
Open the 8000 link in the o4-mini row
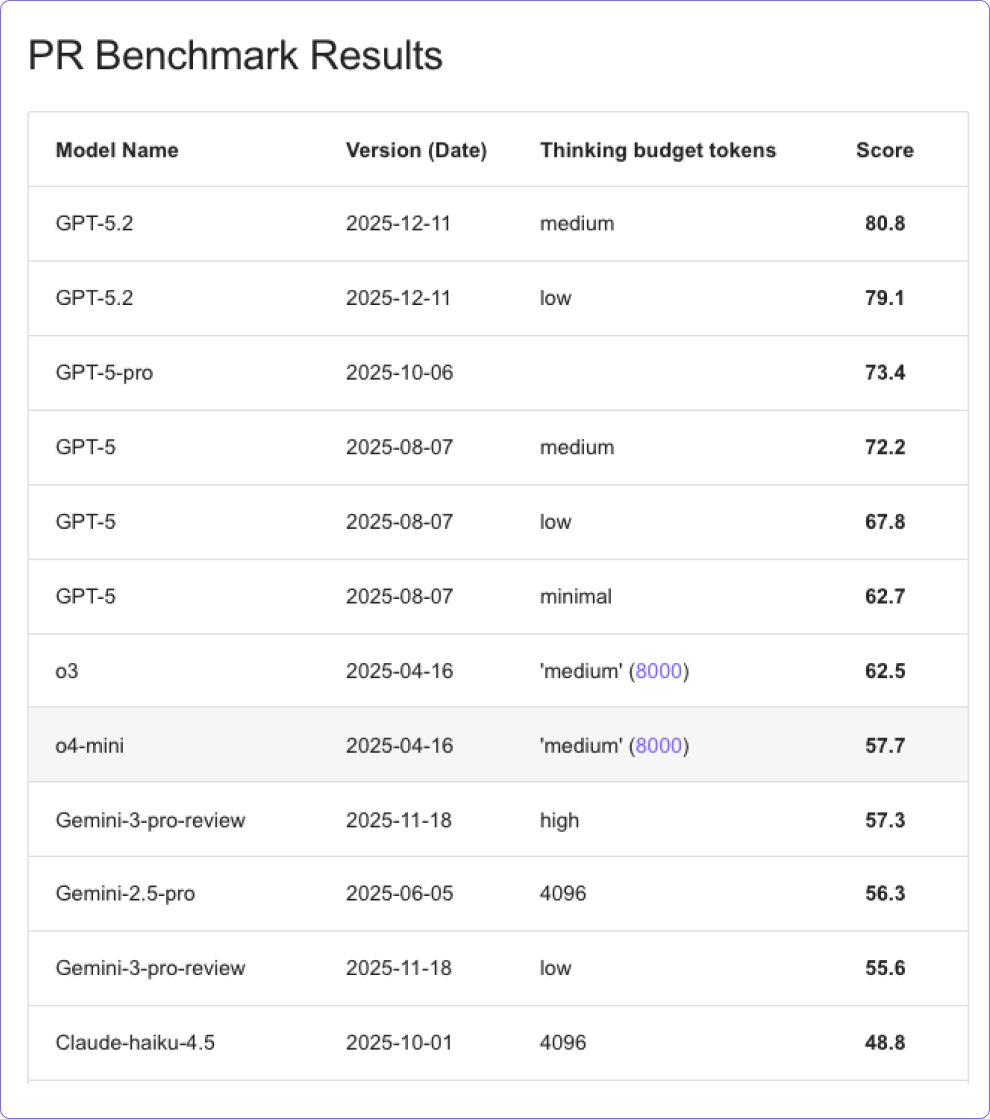point(659,745)
